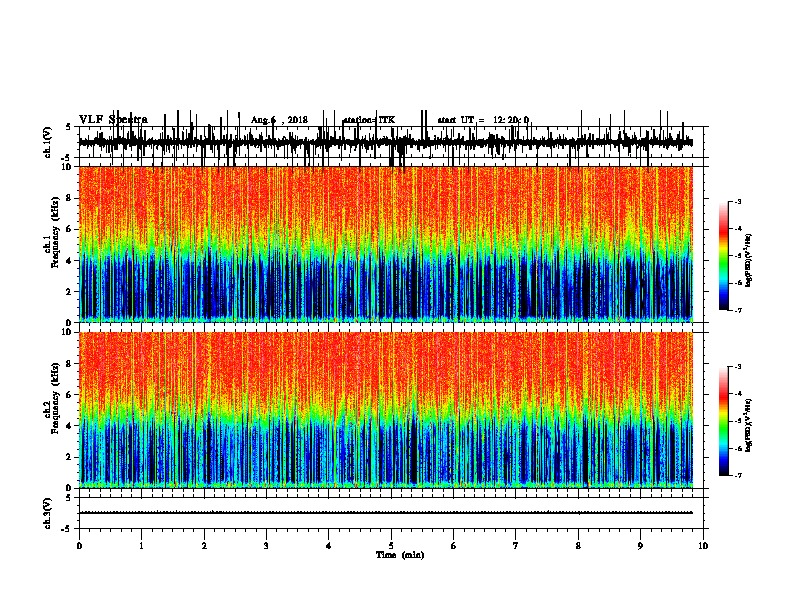Click the ch.2 spectrogram panel

[x=386, y=410]
